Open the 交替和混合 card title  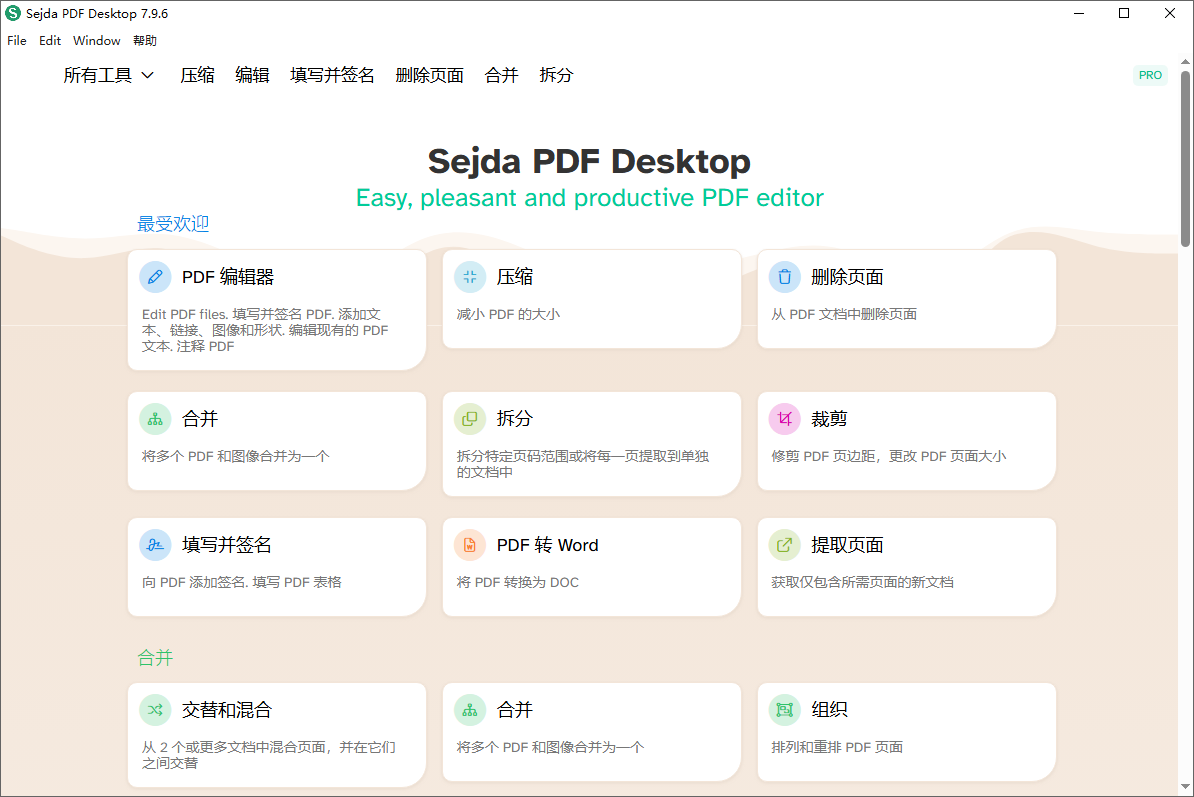pos(227,710)
